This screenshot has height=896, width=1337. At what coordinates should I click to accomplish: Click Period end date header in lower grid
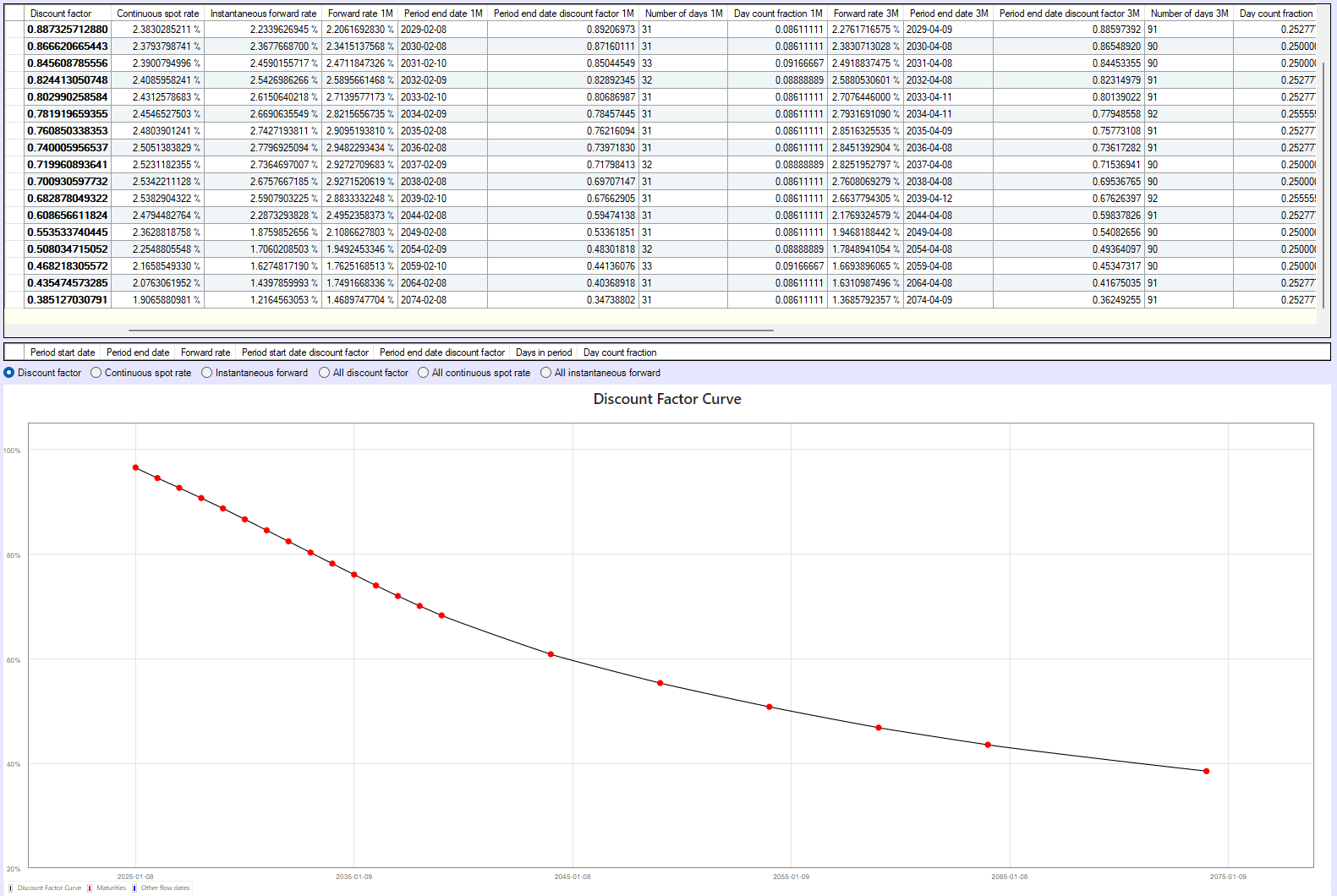pyautogui.click(x=138, y=352)
